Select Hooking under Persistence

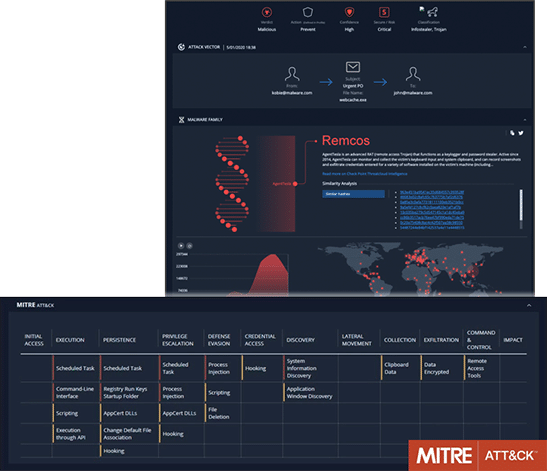click(114, 451)
